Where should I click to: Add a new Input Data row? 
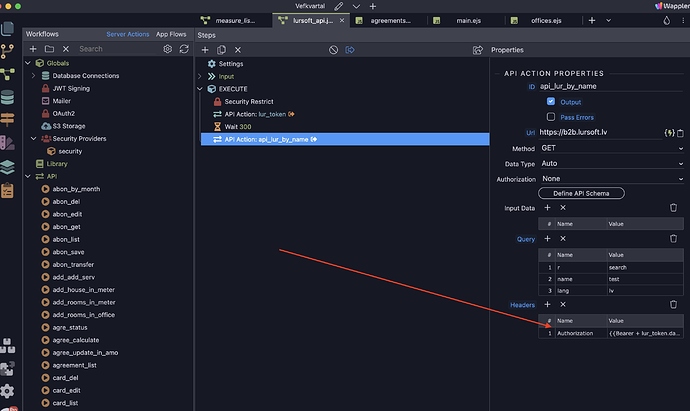click(x=547, y=208)
